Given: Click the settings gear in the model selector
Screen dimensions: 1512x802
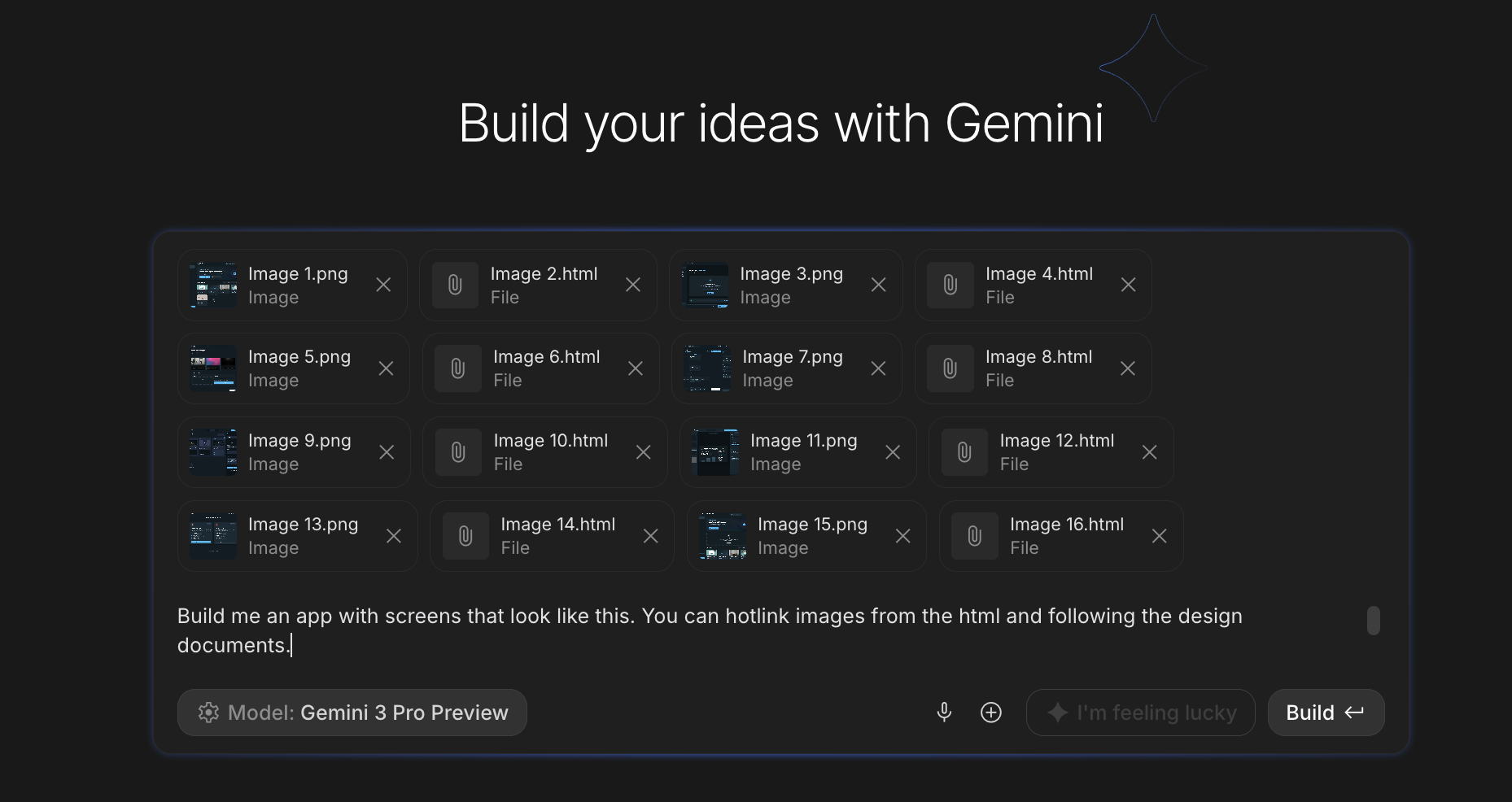Looking at the screenshot, I should pos(209,713).
